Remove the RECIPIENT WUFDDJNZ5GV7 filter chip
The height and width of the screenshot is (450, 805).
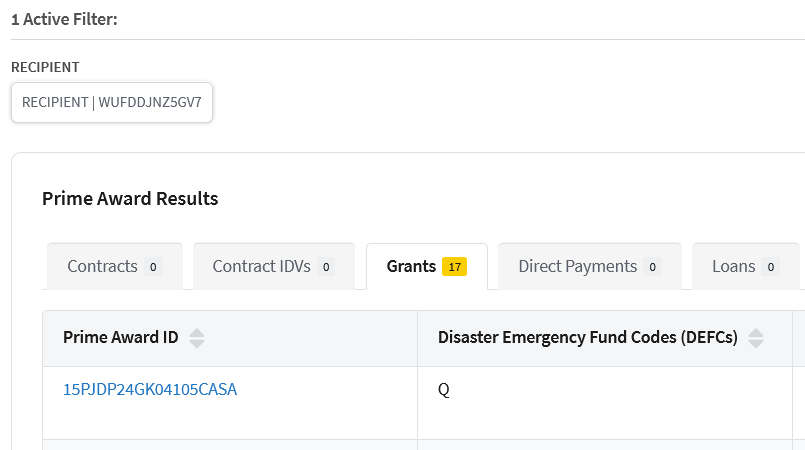(x=112, y=102)
